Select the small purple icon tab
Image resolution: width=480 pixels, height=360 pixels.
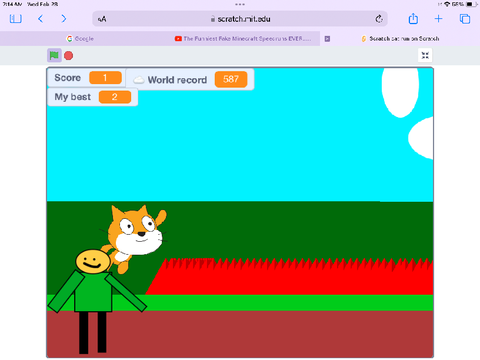tap(327, 39)
